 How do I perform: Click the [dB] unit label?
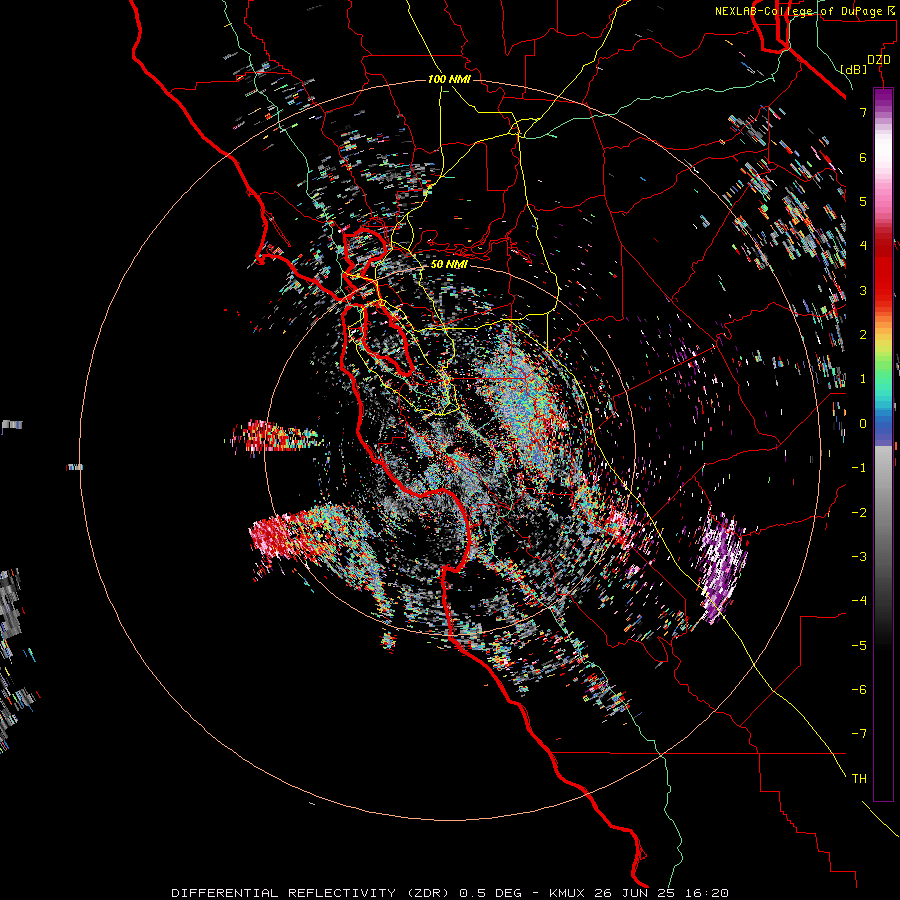[854, 69]
